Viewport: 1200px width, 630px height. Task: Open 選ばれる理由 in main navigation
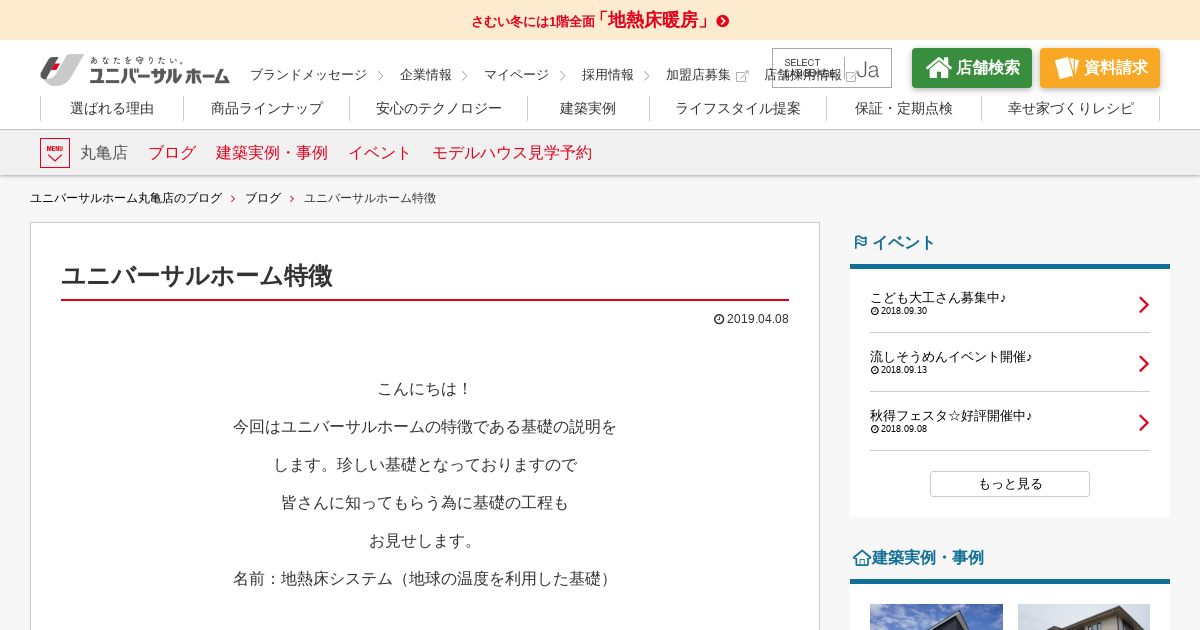click(x=112, y=108)
